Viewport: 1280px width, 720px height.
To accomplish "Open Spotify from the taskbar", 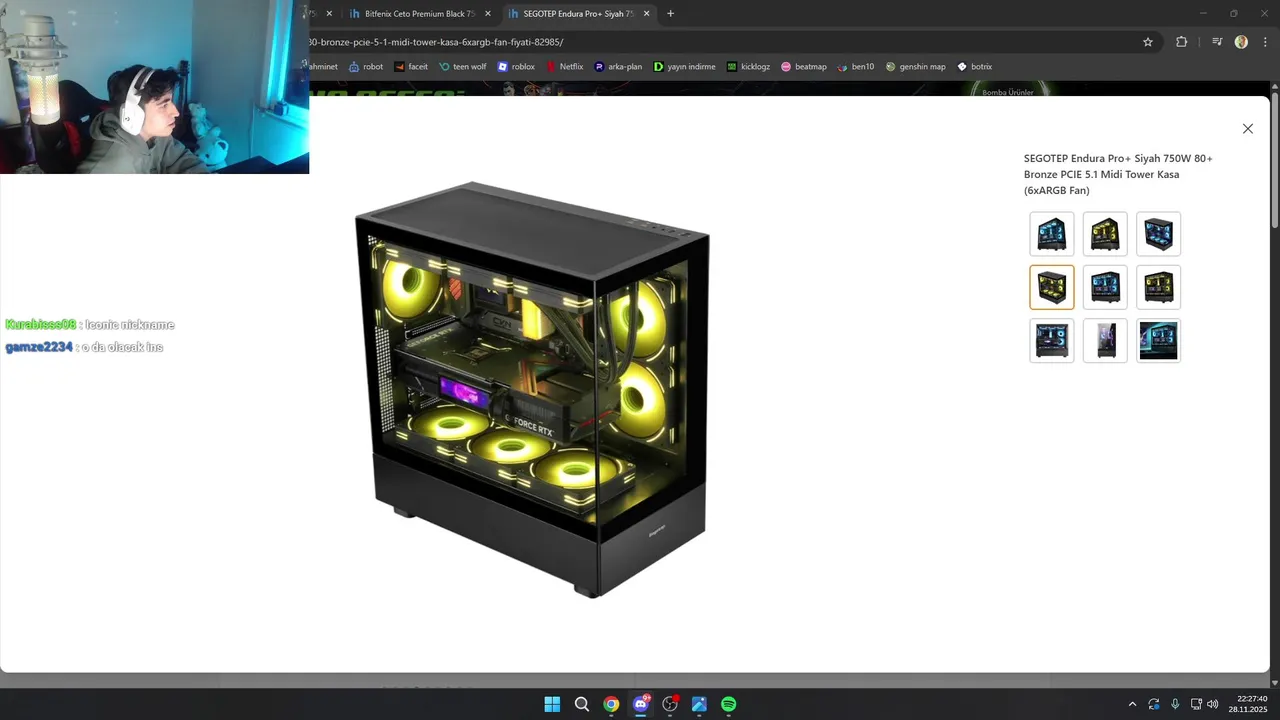I will (x=729, y=704).
